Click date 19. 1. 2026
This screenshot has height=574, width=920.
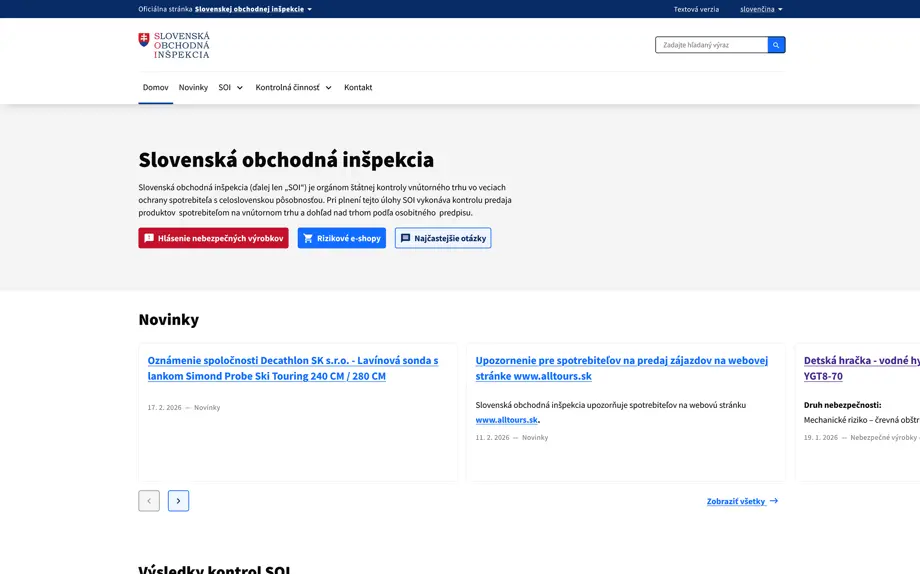821,437
